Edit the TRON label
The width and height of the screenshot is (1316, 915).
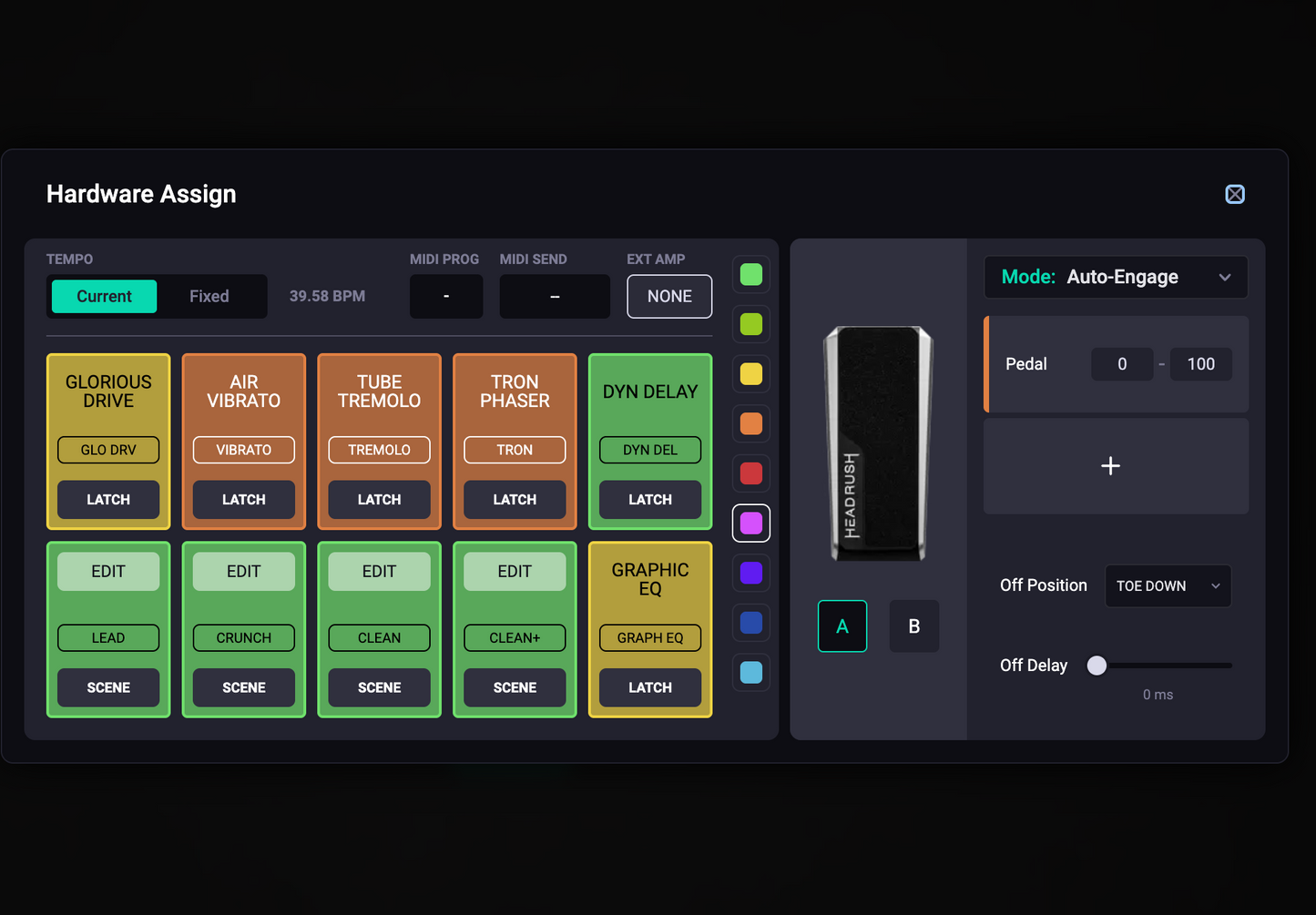515,450
